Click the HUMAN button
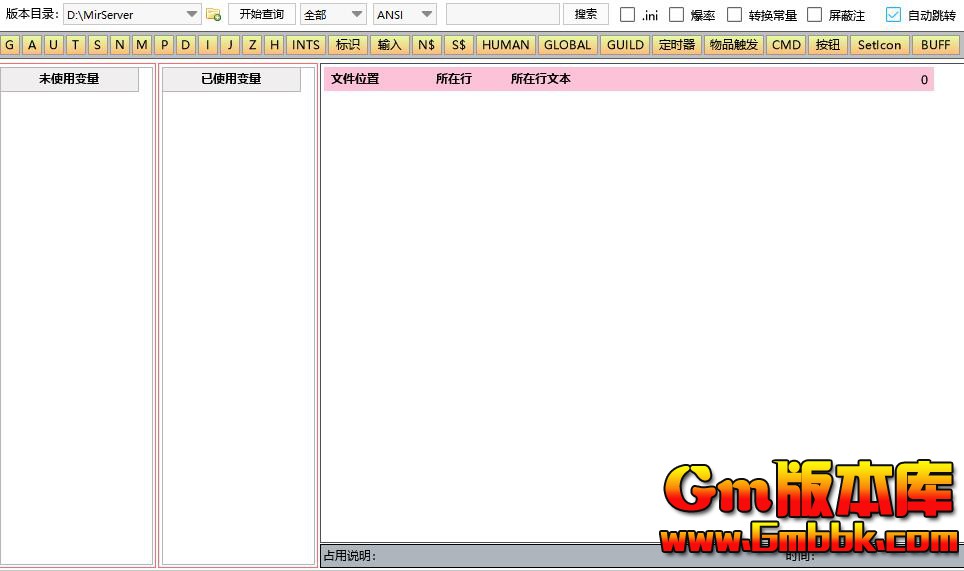Viewport: 964px width, 571px height. tap(506, 45)
